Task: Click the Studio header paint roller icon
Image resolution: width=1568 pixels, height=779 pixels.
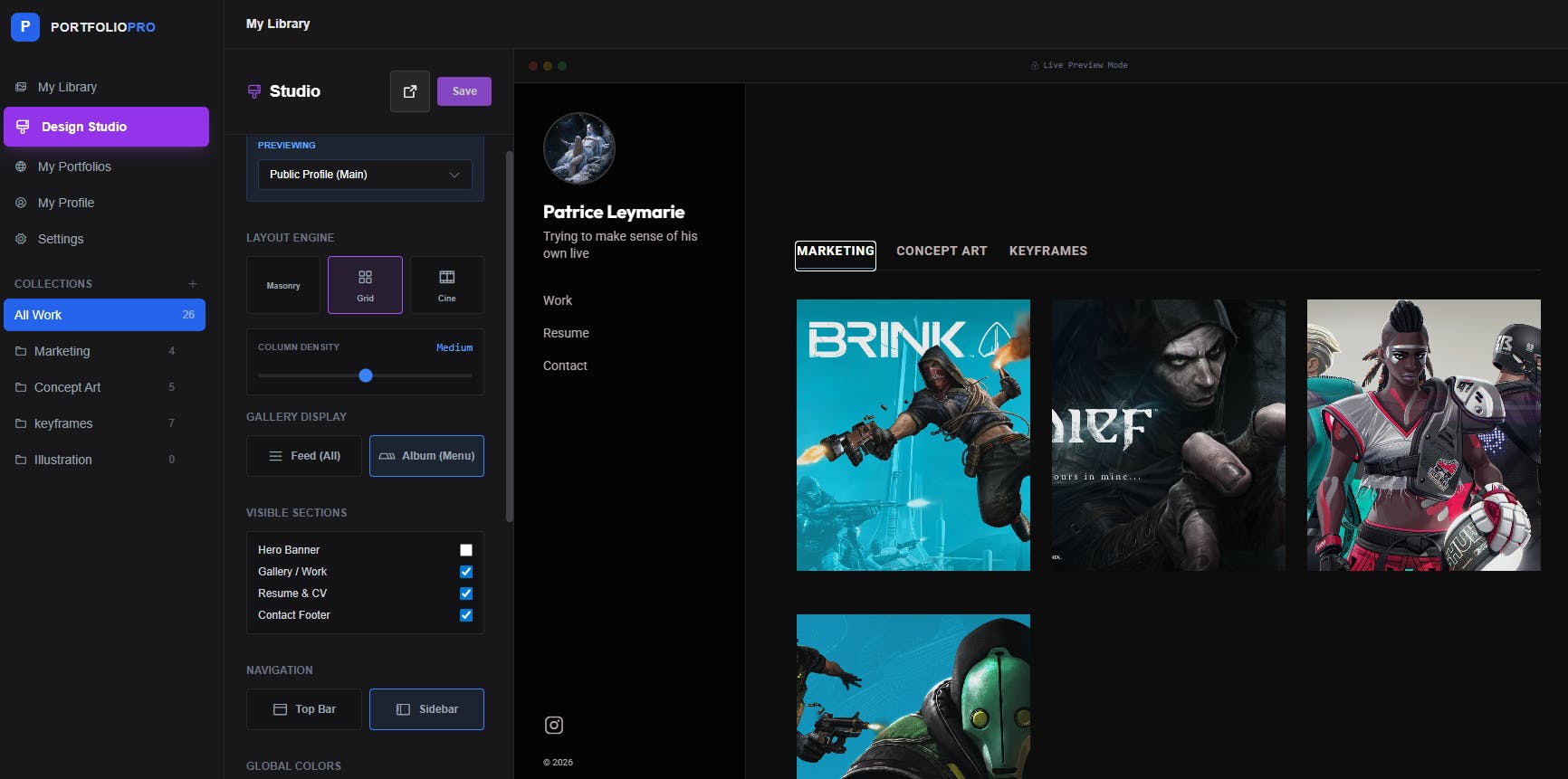Action: [x=254, y=91]
